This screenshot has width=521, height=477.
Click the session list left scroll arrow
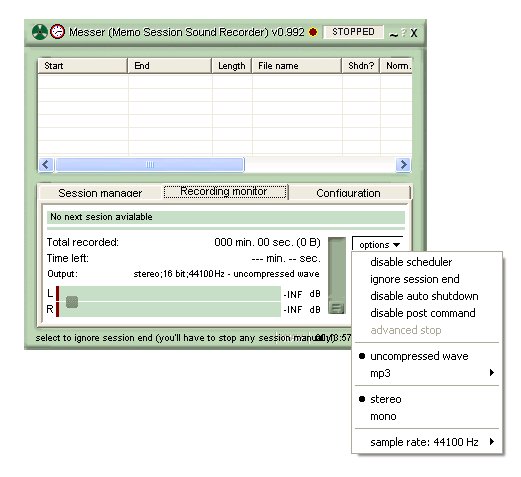[46, 165]
